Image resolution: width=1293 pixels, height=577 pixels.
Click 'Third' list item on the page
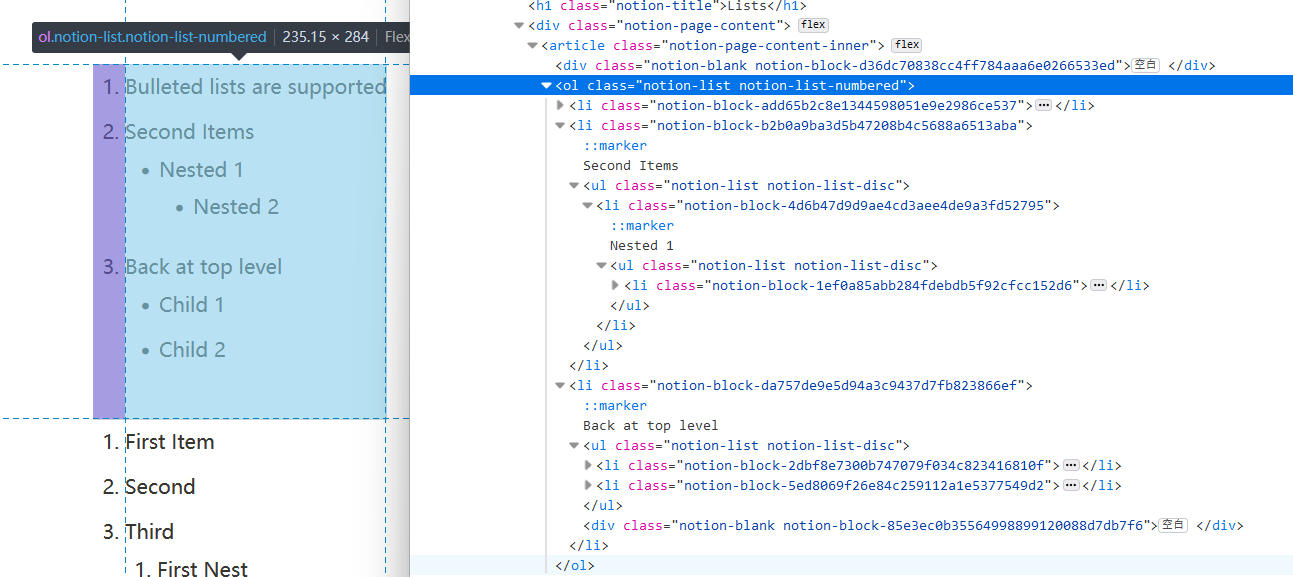point(149,532)
